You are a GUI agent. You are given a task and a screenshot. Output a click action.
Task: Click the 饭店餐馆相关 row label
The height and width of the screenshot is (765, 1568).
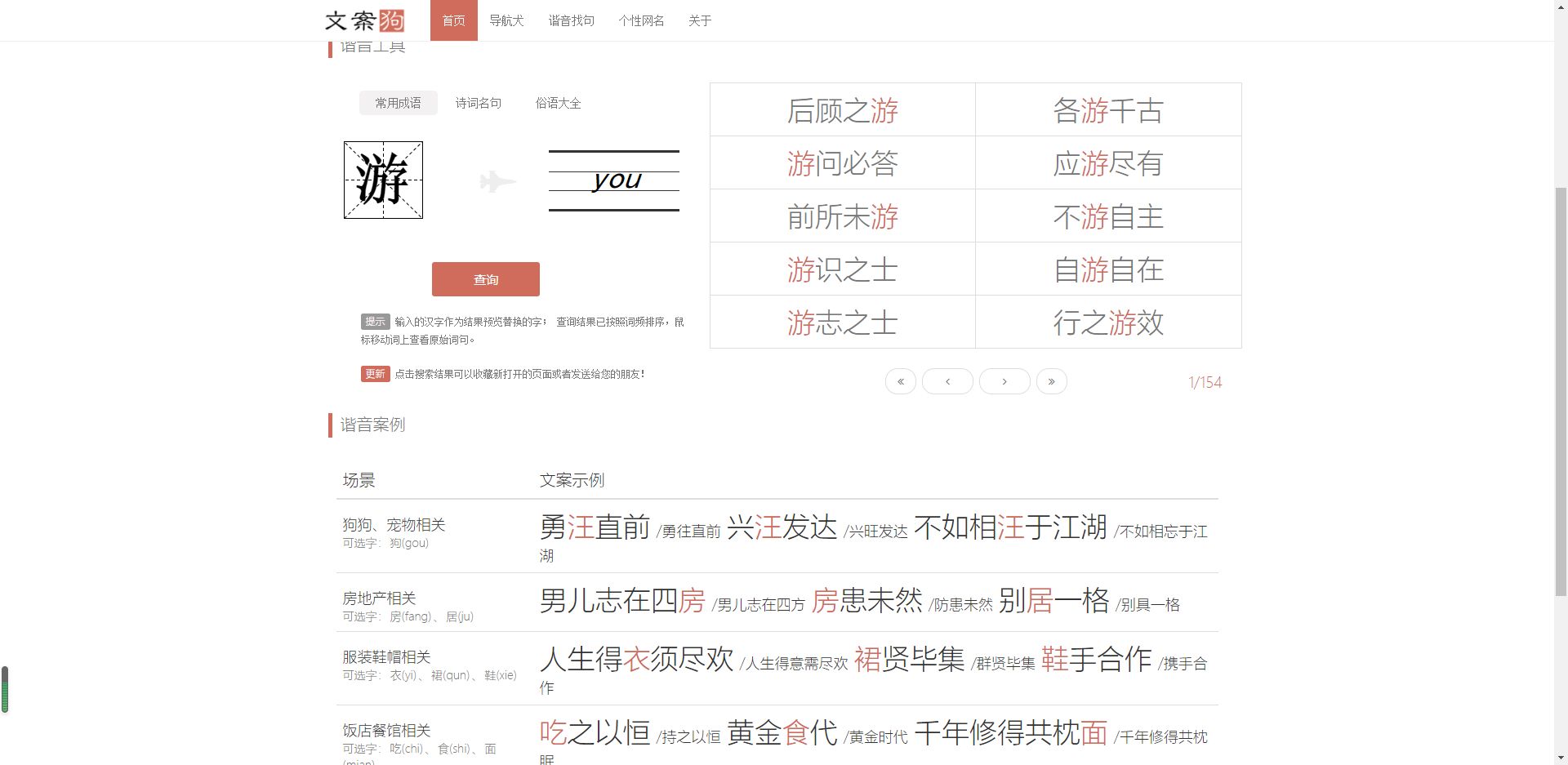tap(386, 730)
